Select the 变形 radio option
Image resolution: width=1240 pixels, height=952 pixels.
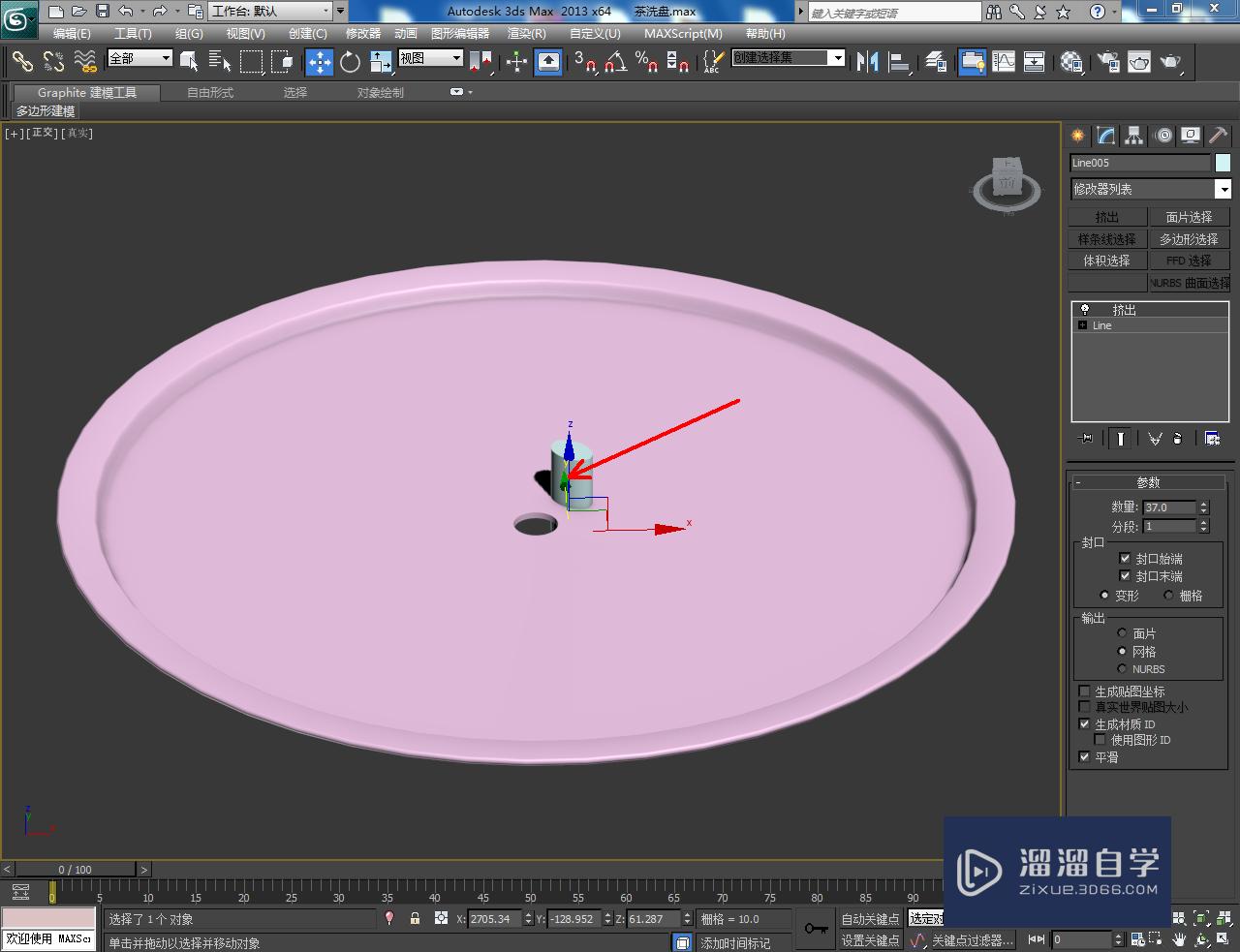click(1104, 595)
